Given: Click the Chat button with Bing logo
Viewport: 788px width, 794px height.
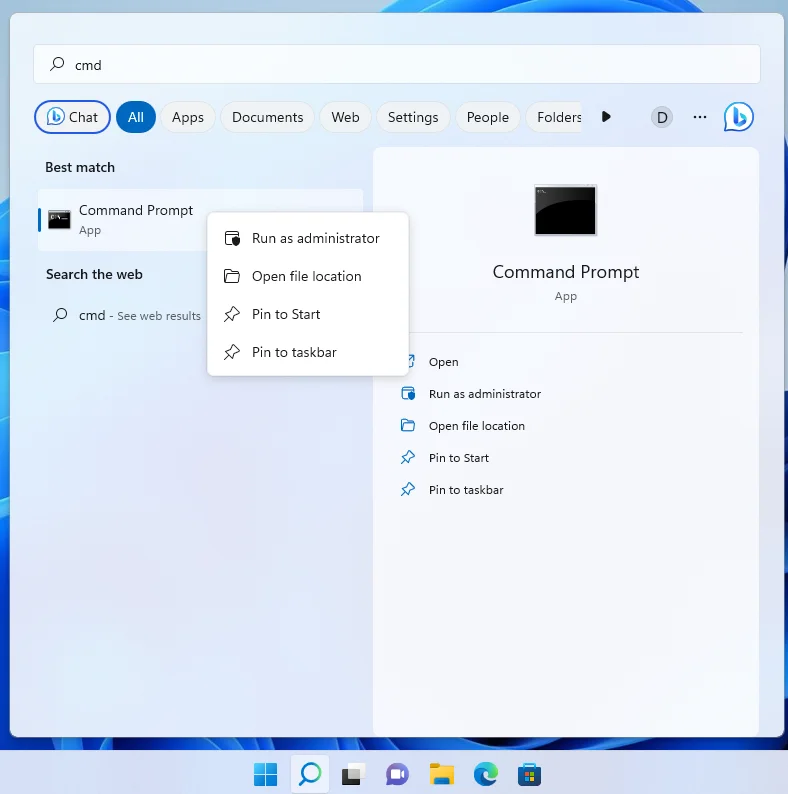Looking at the screenshot, I should click(x=72, y=117).
